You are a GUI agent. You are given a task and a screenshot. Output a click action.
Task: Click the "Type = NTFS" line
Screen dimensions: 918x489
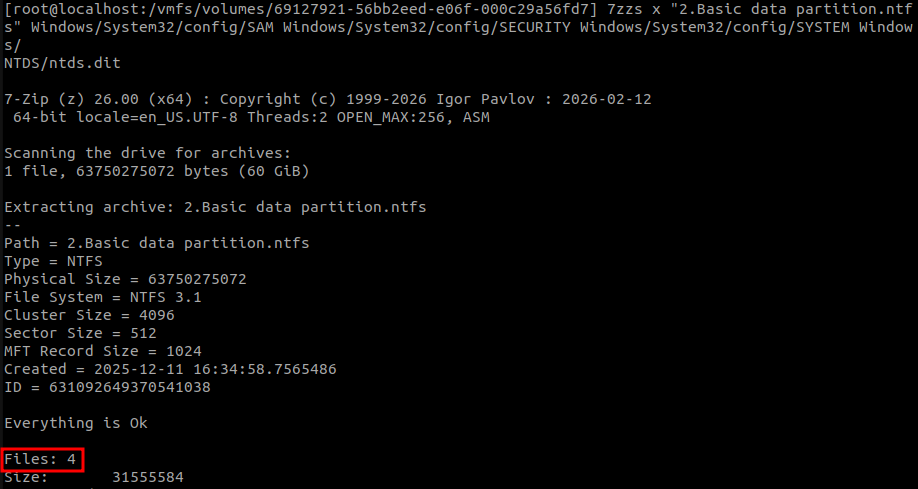[53, 261]
